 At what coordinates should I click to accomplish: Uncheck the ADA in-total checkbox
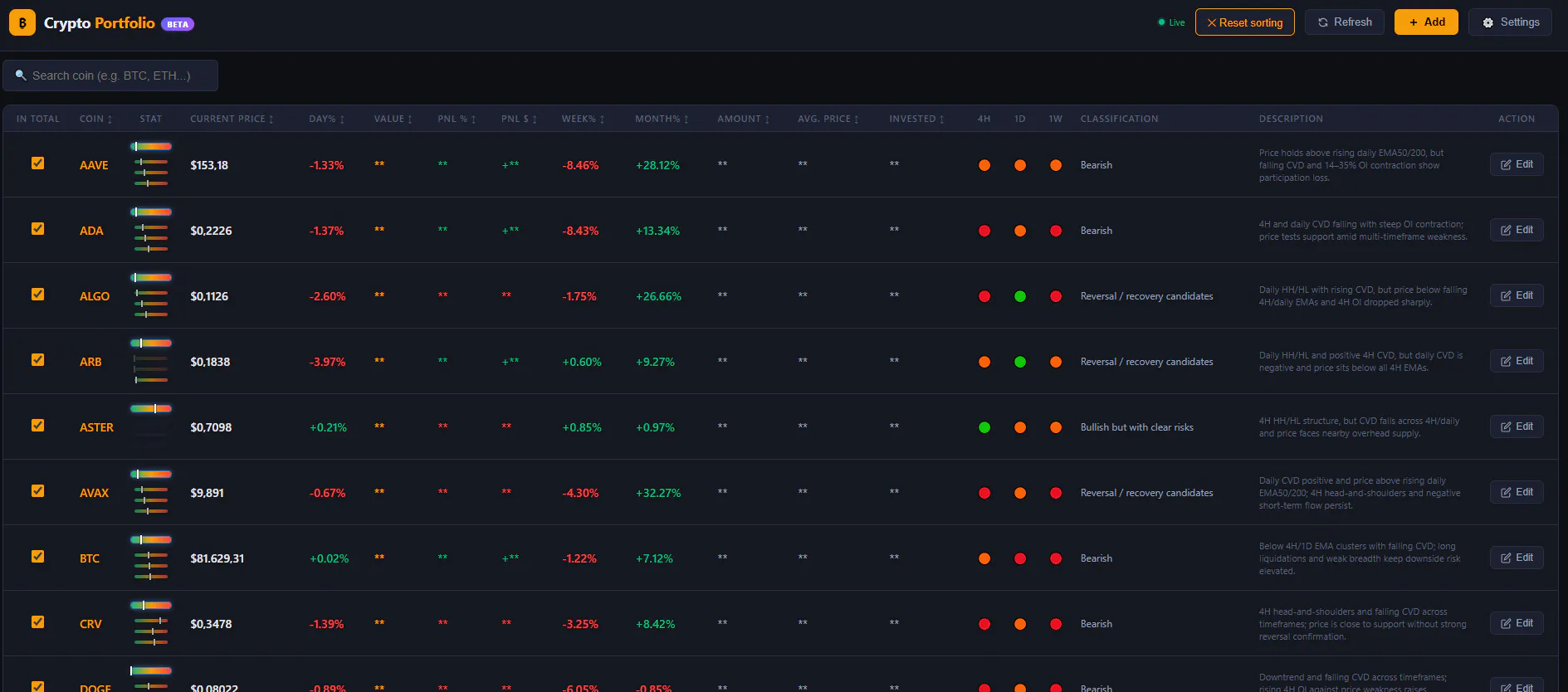coord(38,229)
